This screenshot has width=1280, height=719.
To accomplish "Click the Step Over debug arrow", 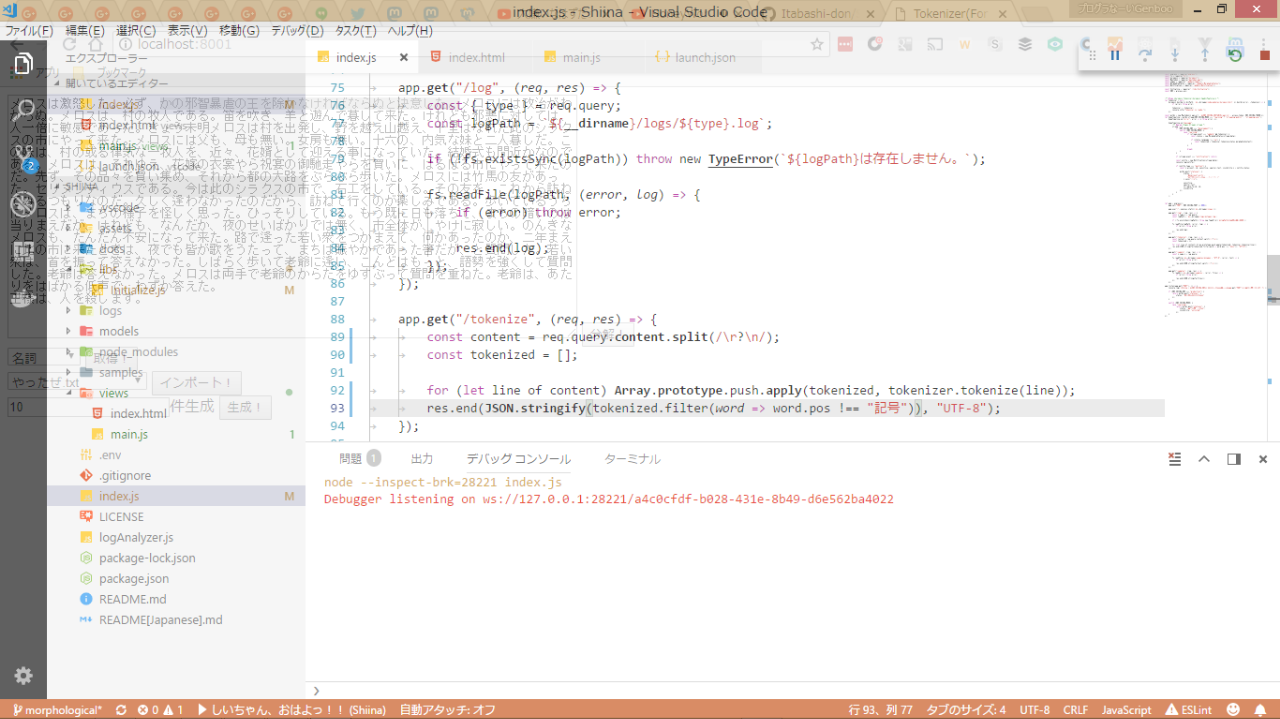I will tap(1145, 55).
